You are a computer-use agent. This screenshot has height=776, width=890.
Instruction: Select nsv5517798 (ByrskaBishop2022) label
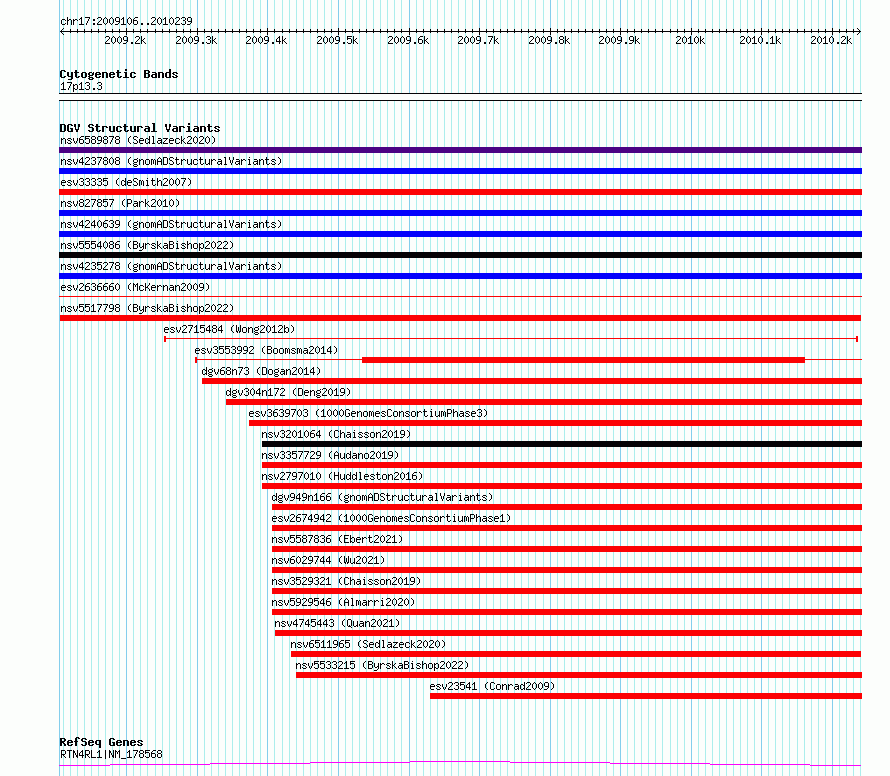click(x=147, y=308)
